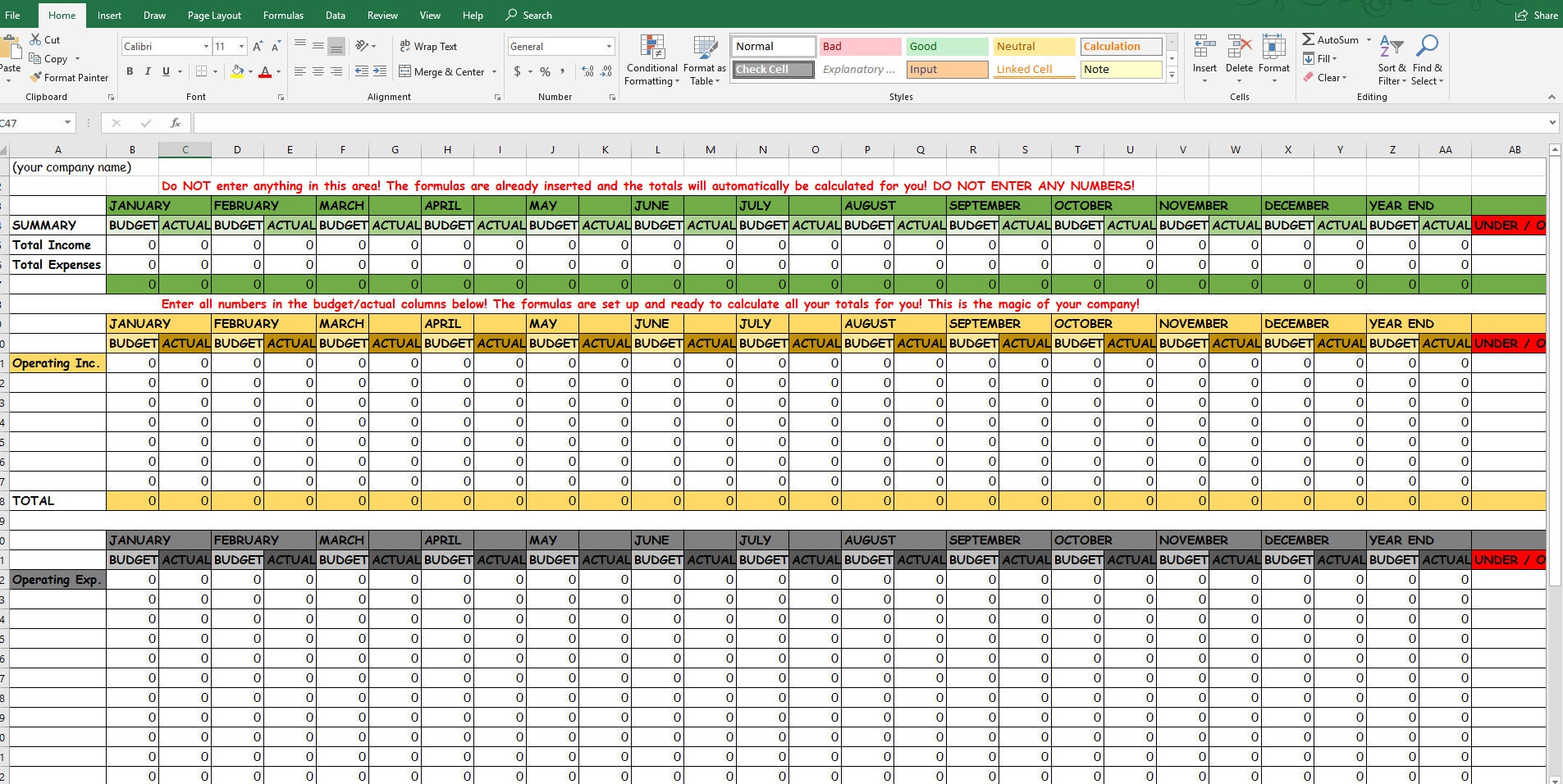The height and width of the screenshot is (784, 1563).
Task: Toggle italic formatting
Action: point(148,71)
